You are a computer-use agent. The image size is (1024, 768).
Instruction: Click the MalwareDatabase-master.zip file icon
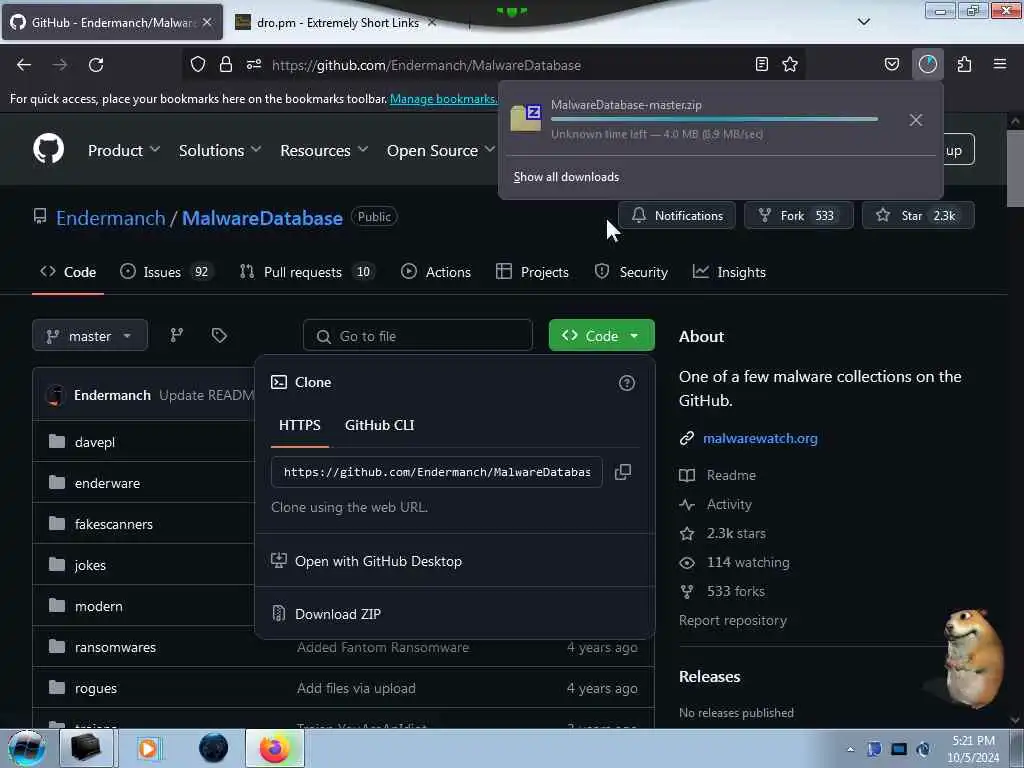coord(526,118)
